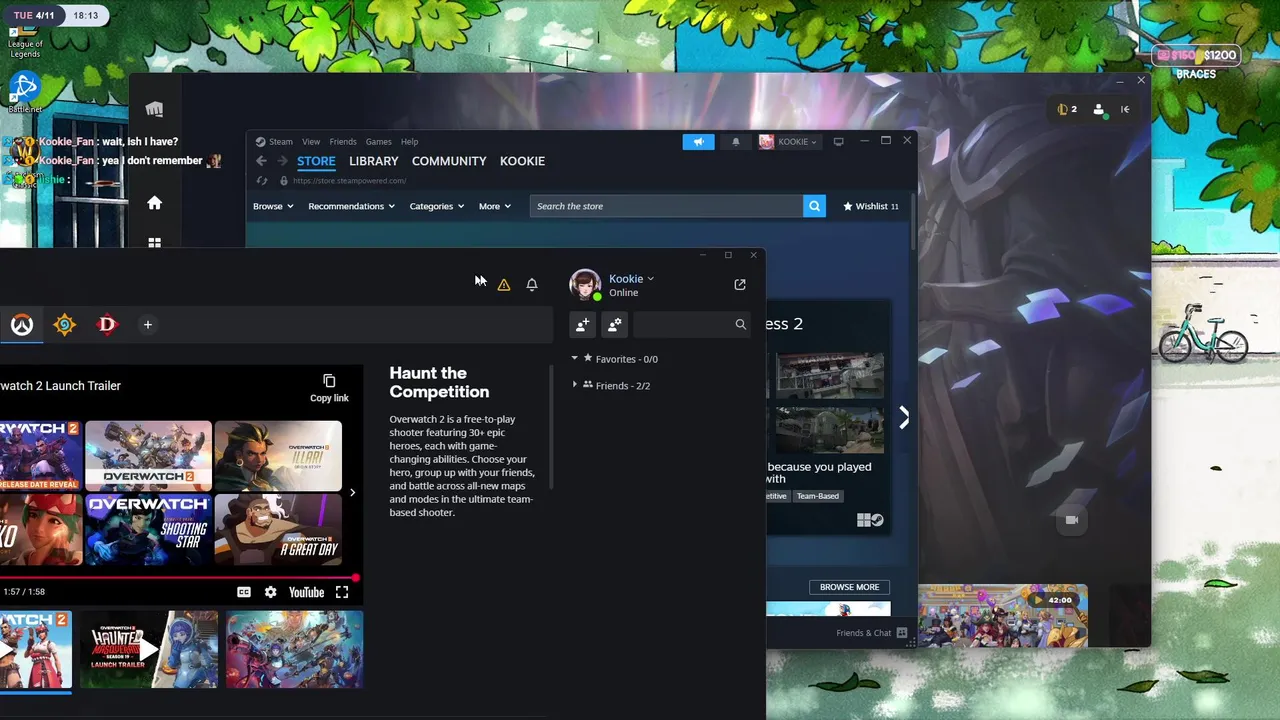Open the Battle.net desktop shortcut
Viewport: 1280px width, 720px height.
click(x=25, y=93)
